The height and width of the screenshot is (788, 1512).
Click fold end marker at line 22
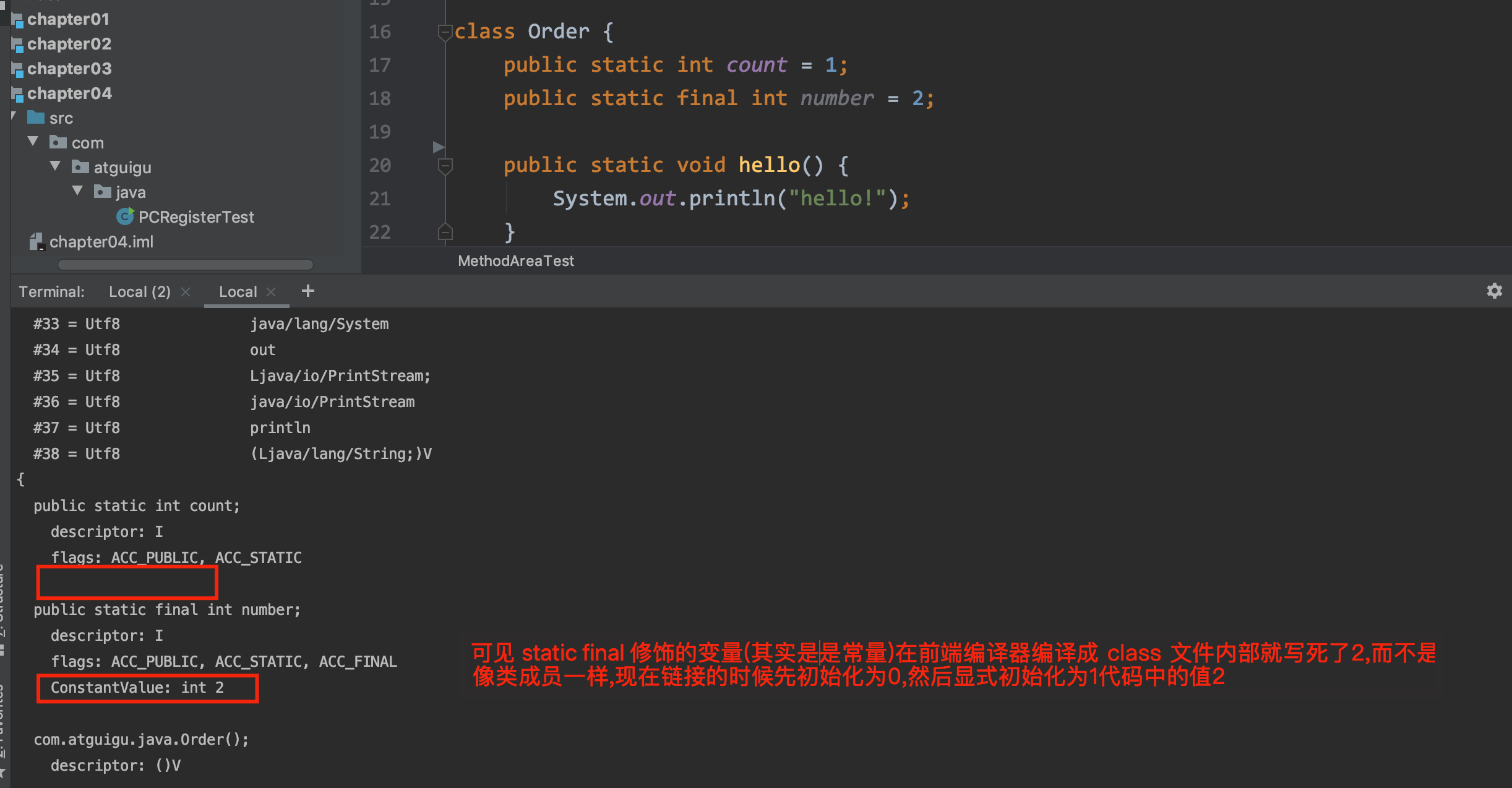pos(445,232)
